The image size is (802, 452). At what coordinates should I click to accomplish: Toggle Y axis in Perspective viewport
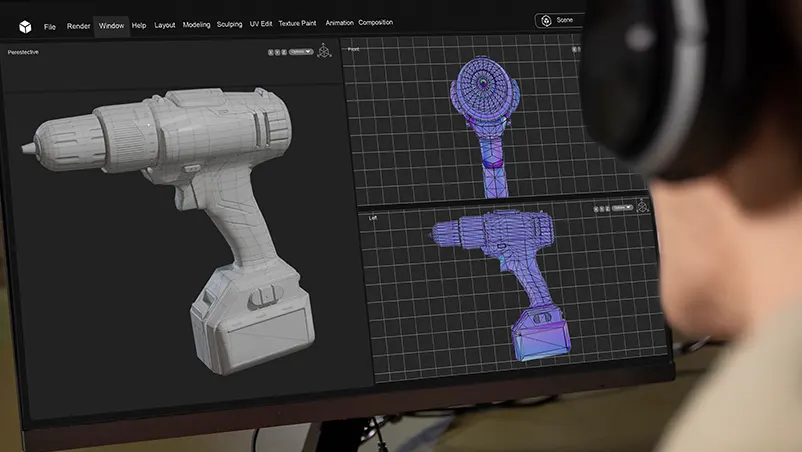point(277,52)
